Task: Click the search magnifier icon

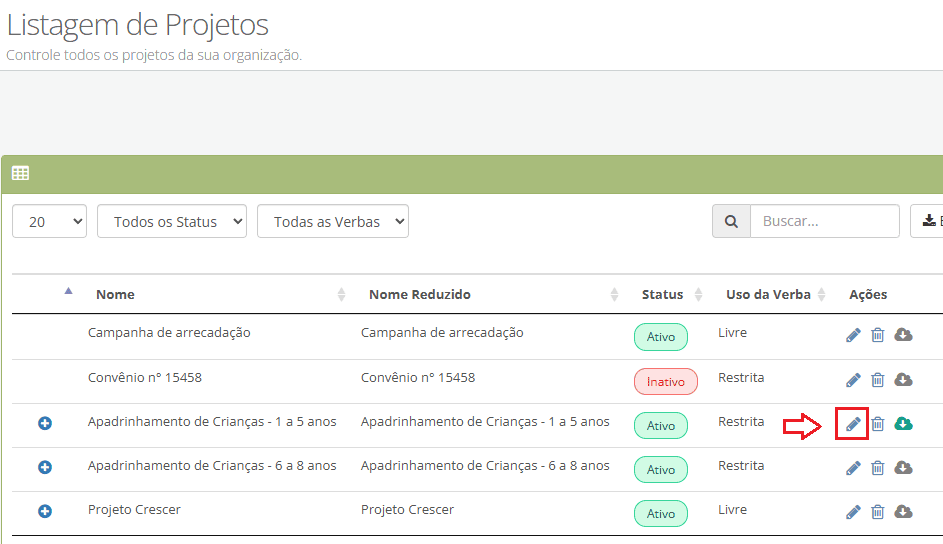Action: pyautogui.click(x=731, y=222)
